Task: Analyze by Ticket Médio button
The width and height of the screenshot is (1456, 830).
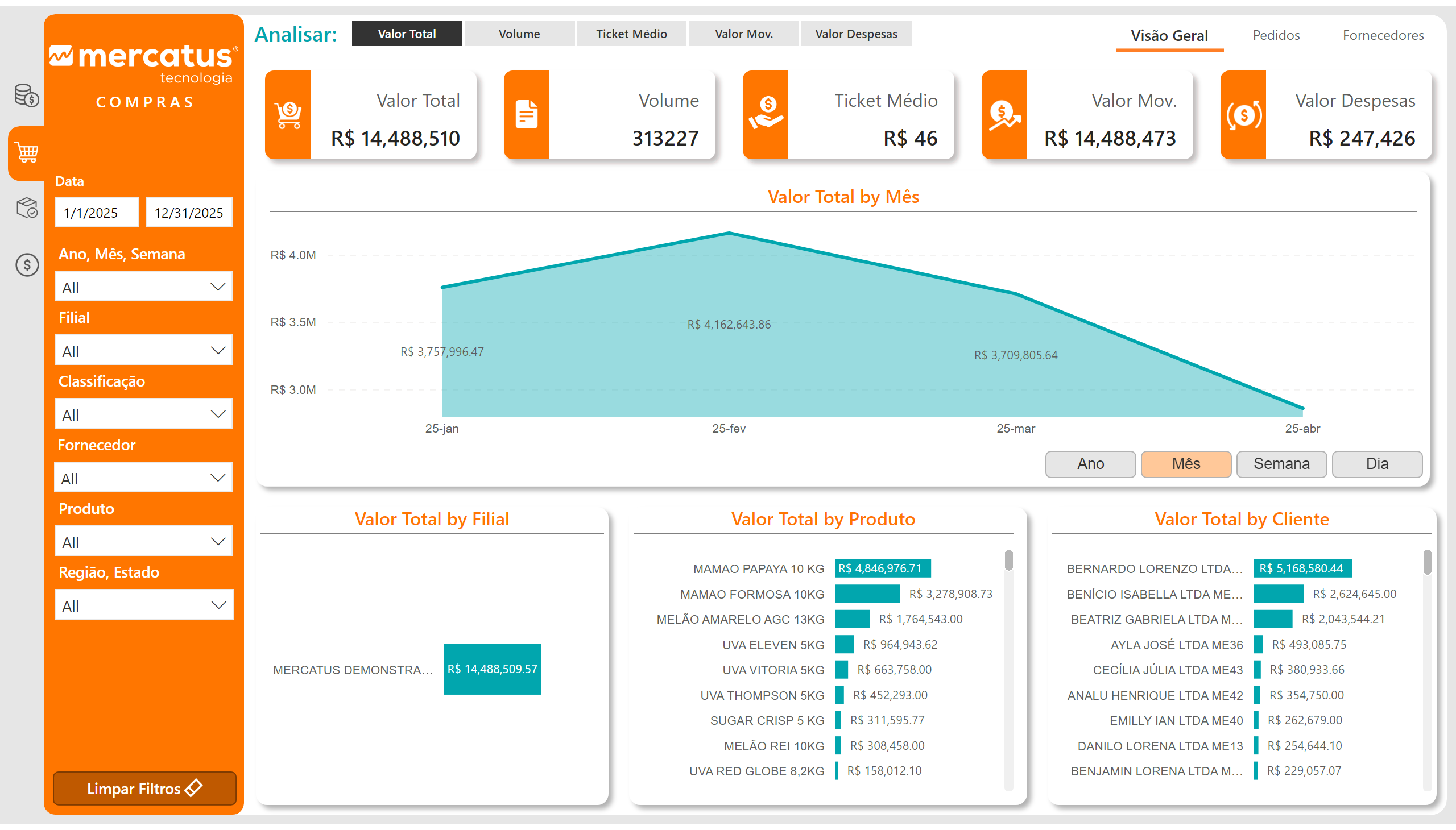Action: pos(631,34)
